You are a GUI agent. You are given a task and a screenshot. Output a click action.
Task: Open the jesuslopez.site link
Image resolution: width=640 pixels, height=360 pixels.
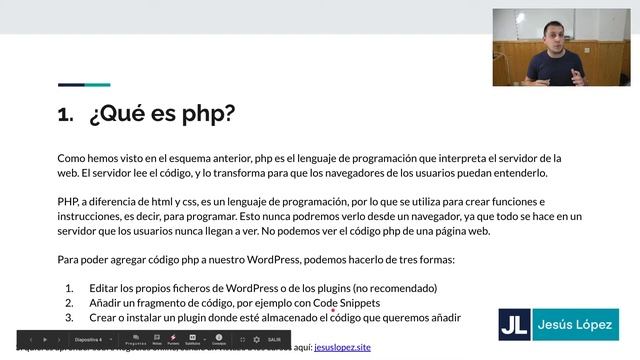click(x=342, y=347)
